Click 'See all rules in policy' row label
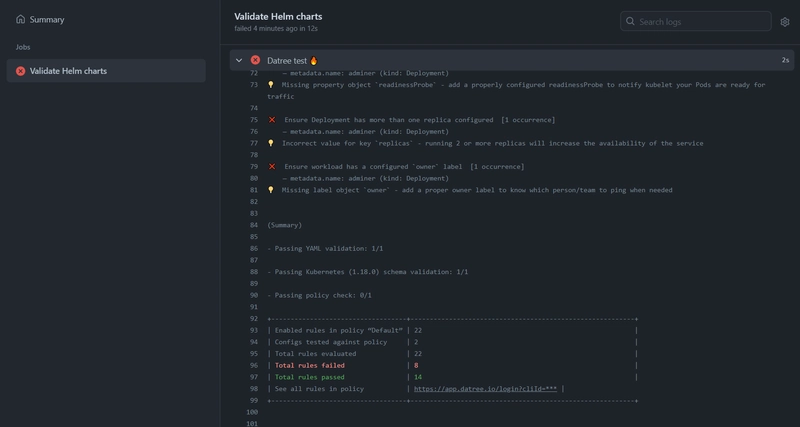The width and height of the screenshot is (800, 427). [x=319, y=389]
